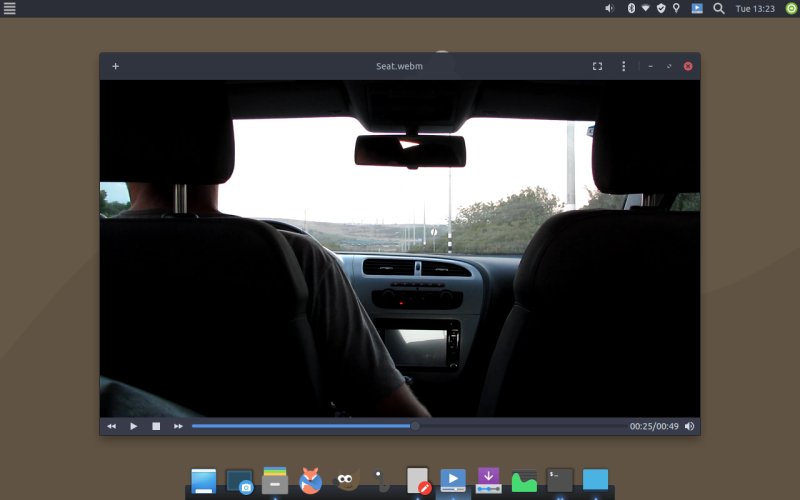Click the Tue 13:23 clock
800x500 pixels.
755,8
